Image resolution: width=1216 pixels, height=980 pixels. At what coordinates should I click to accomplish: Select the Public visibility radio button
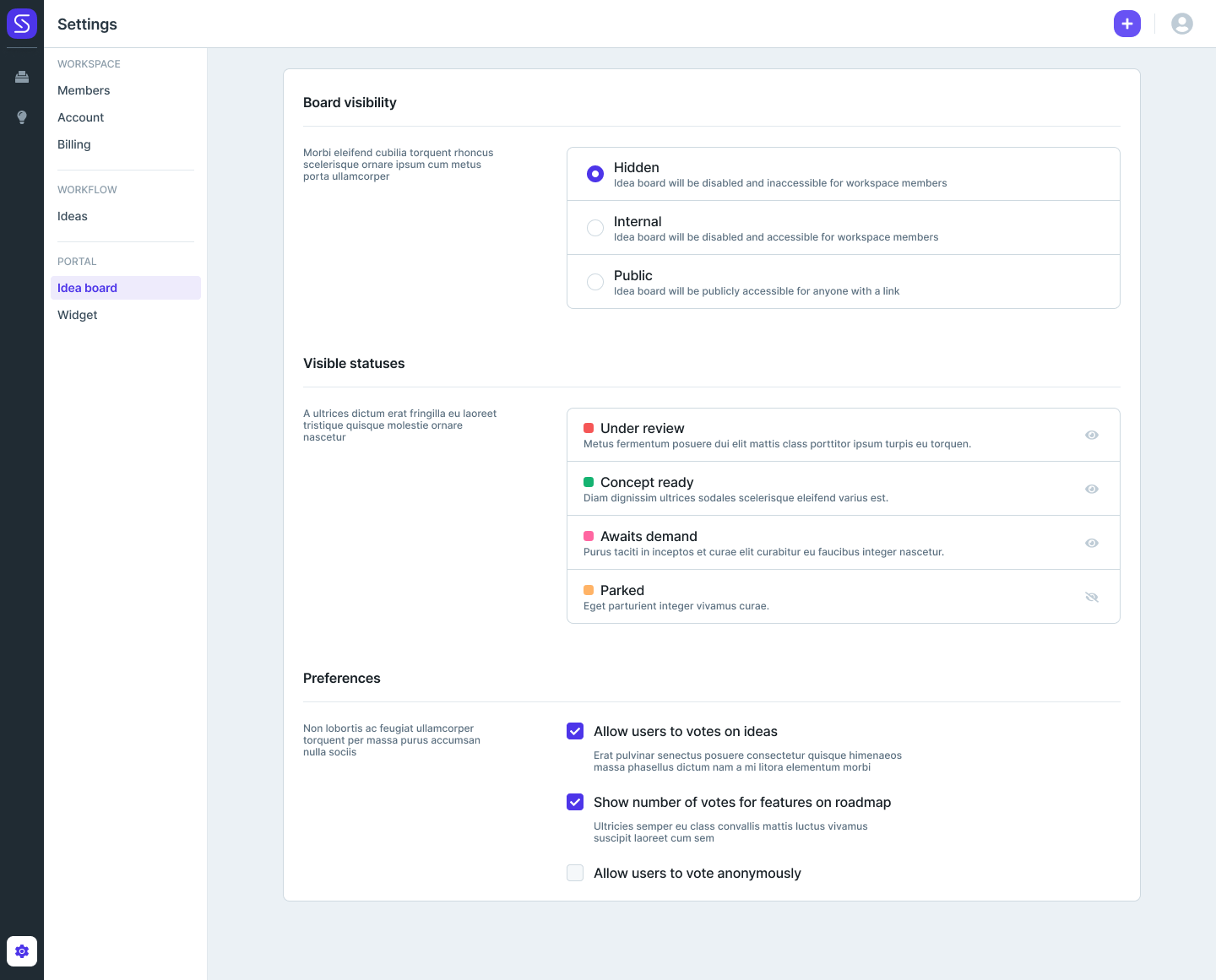[595, 282]
